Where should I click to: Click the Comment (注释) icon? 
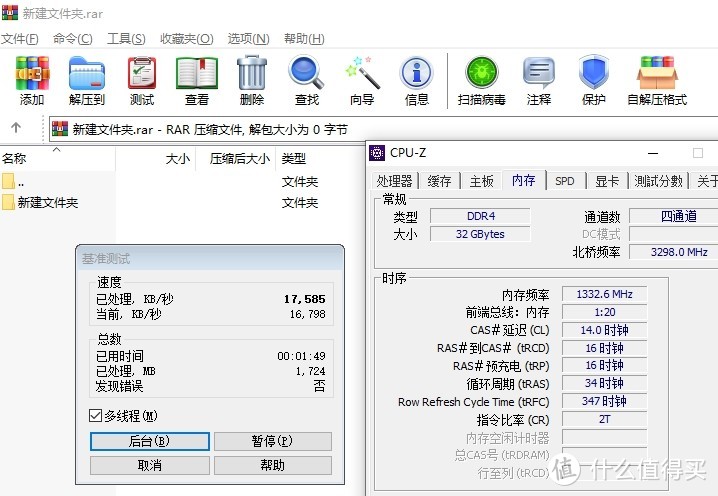tap(539, 73)
